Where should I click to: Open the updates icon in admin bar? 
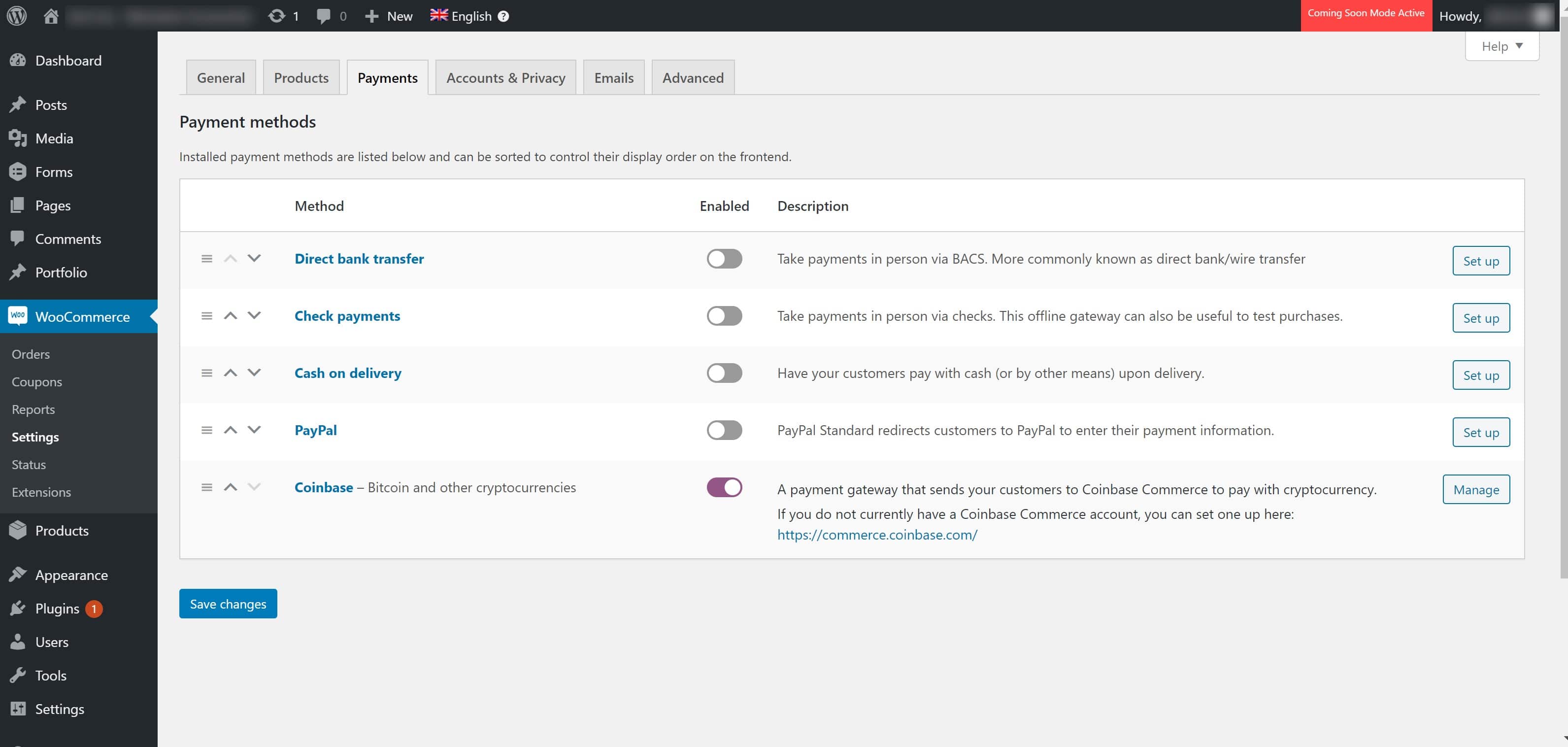click(x=277, y=16)
